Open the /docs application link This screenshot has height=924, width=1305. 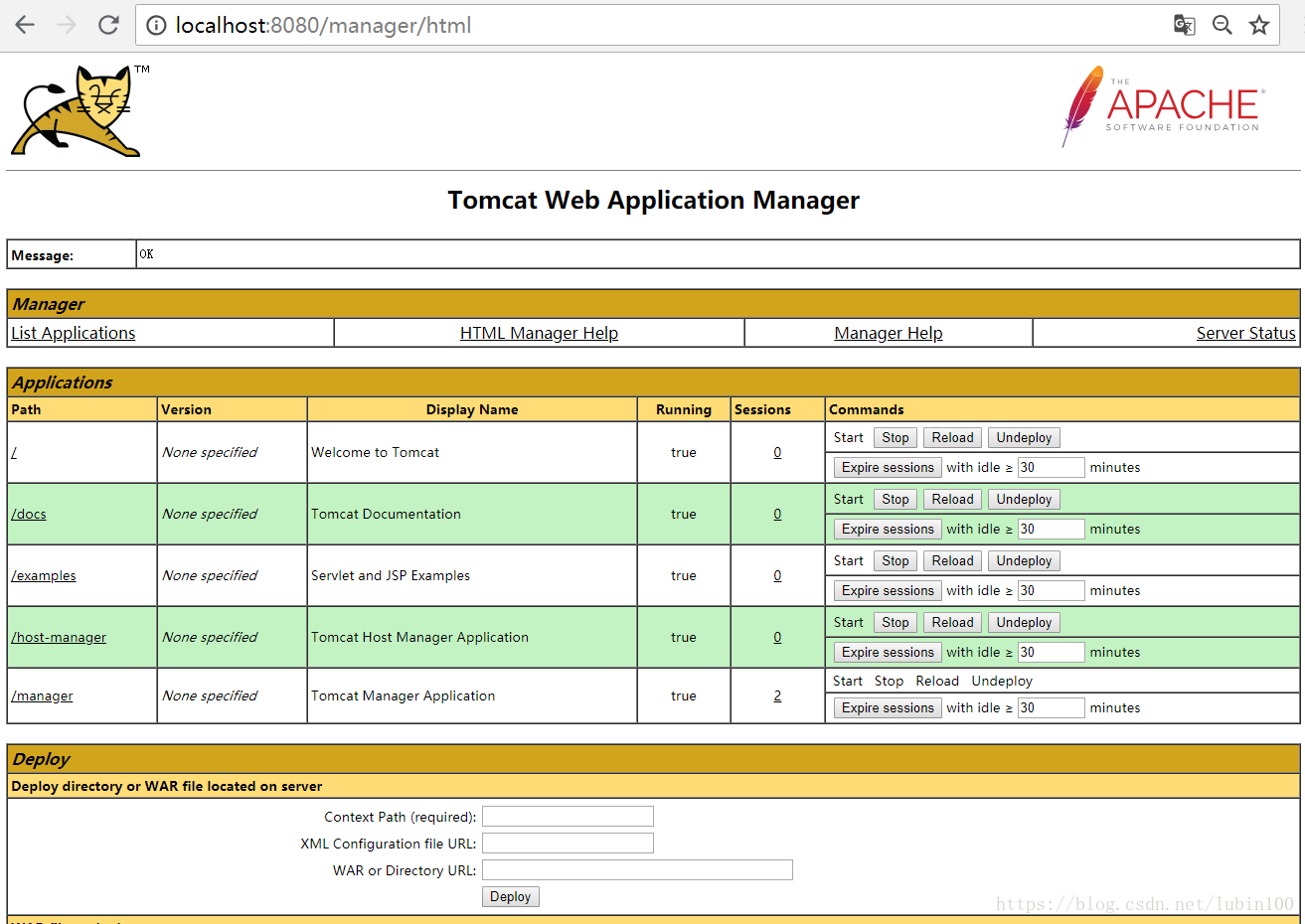(x=29, y=514)
